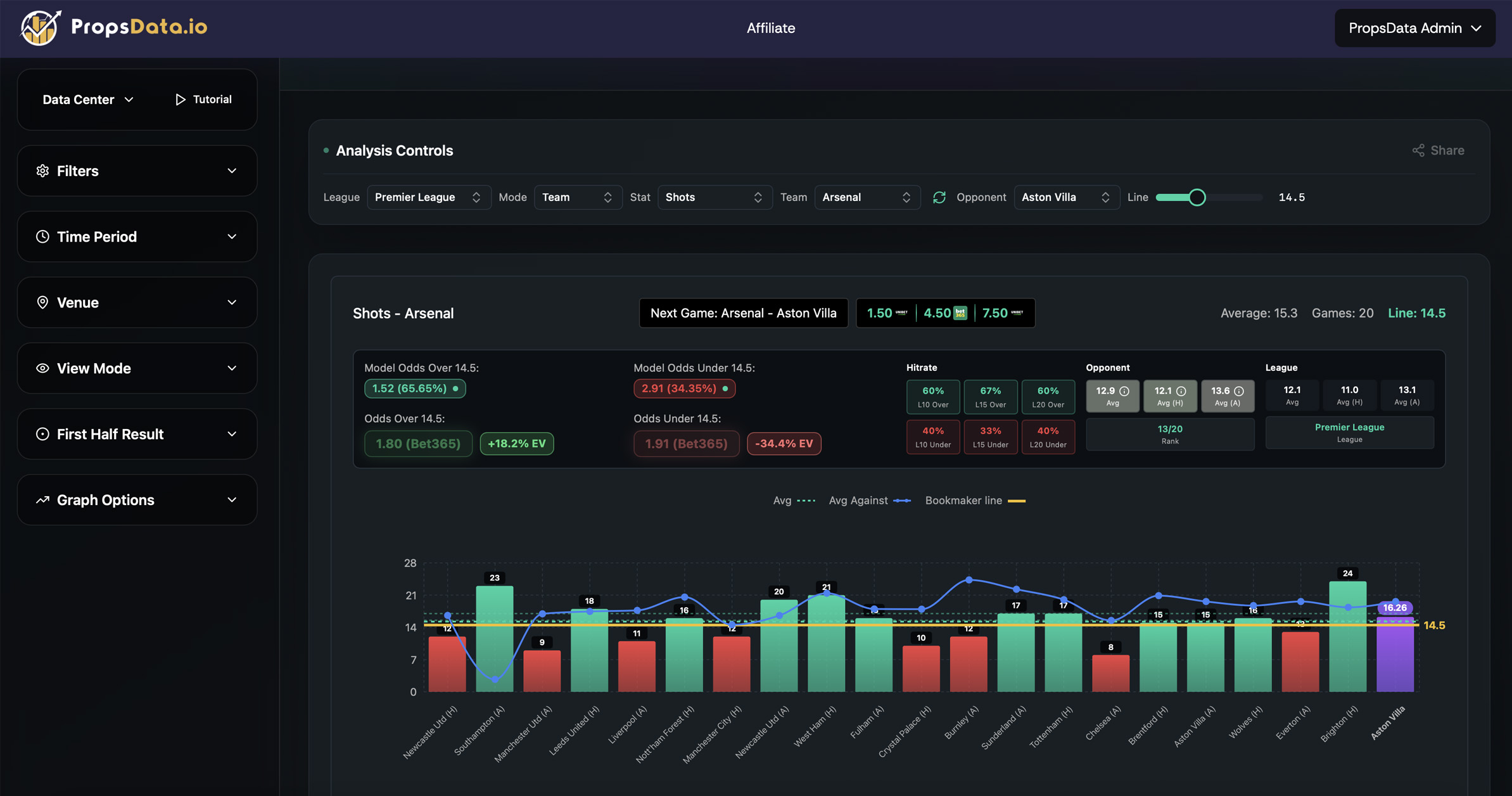1512x796 pixels.
Task: Toggle the Bookmaker line legend item
Action: coord(975,501)
